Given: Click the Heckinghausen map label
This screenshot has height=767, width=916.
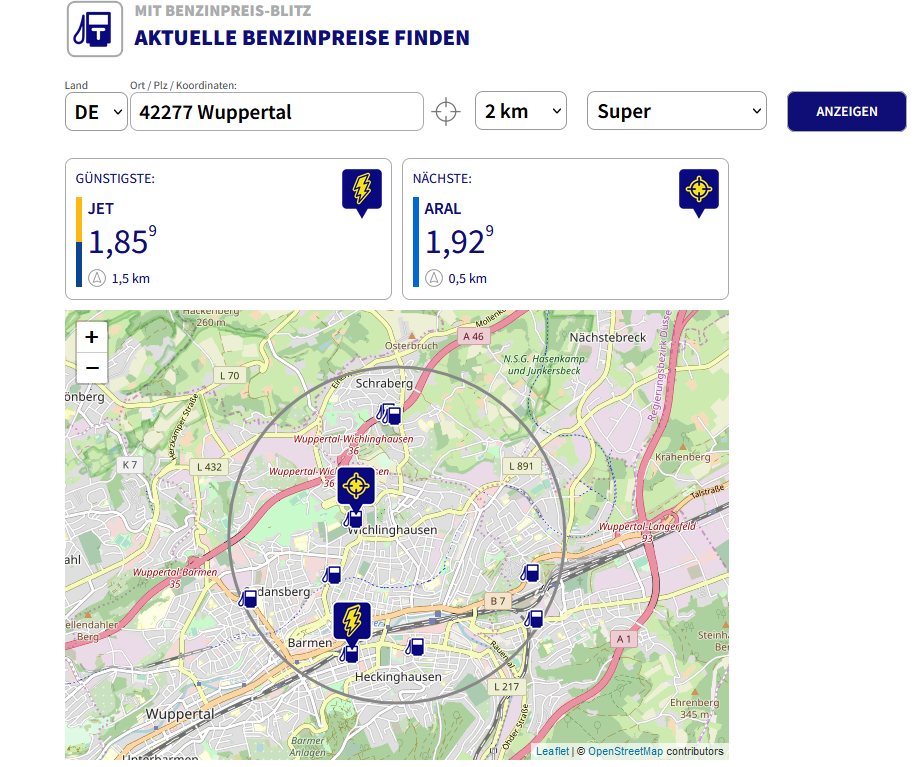Looking at the screenshot, I should point(398,676).
